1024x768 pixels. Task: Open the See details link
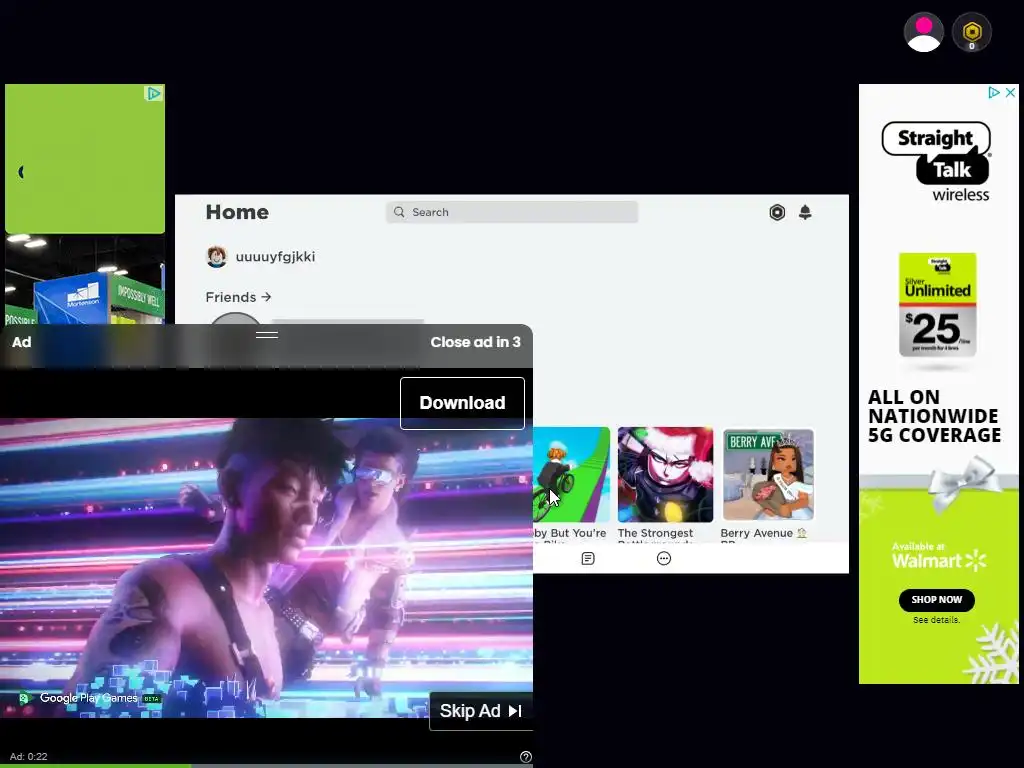pos(936,620)
